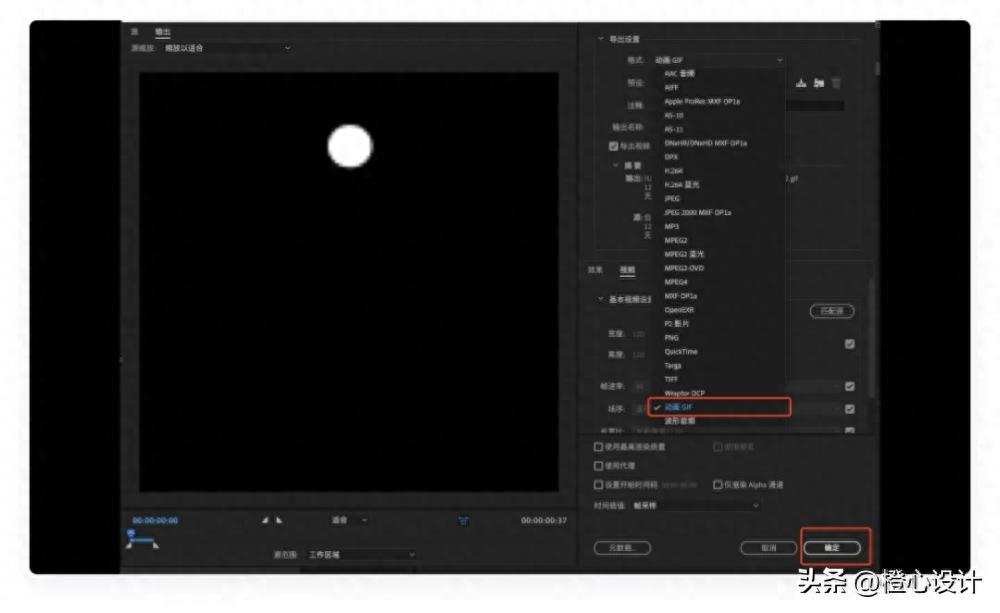Switch to the 视频 tab

pyautogui.click(x=628, y=270)
